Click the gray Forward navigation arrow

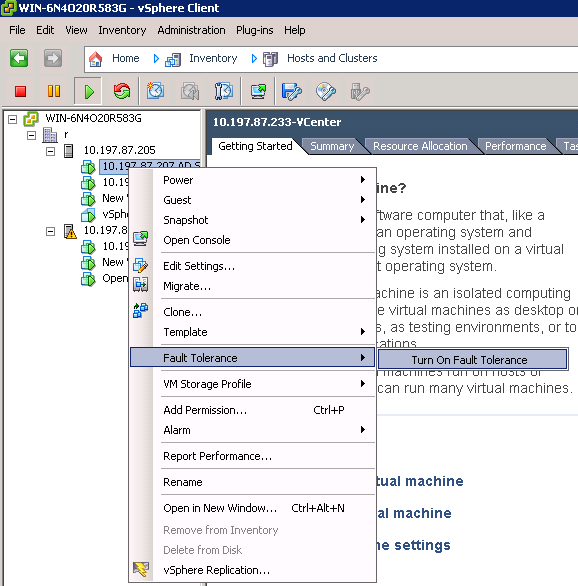[x=53, y=58]
